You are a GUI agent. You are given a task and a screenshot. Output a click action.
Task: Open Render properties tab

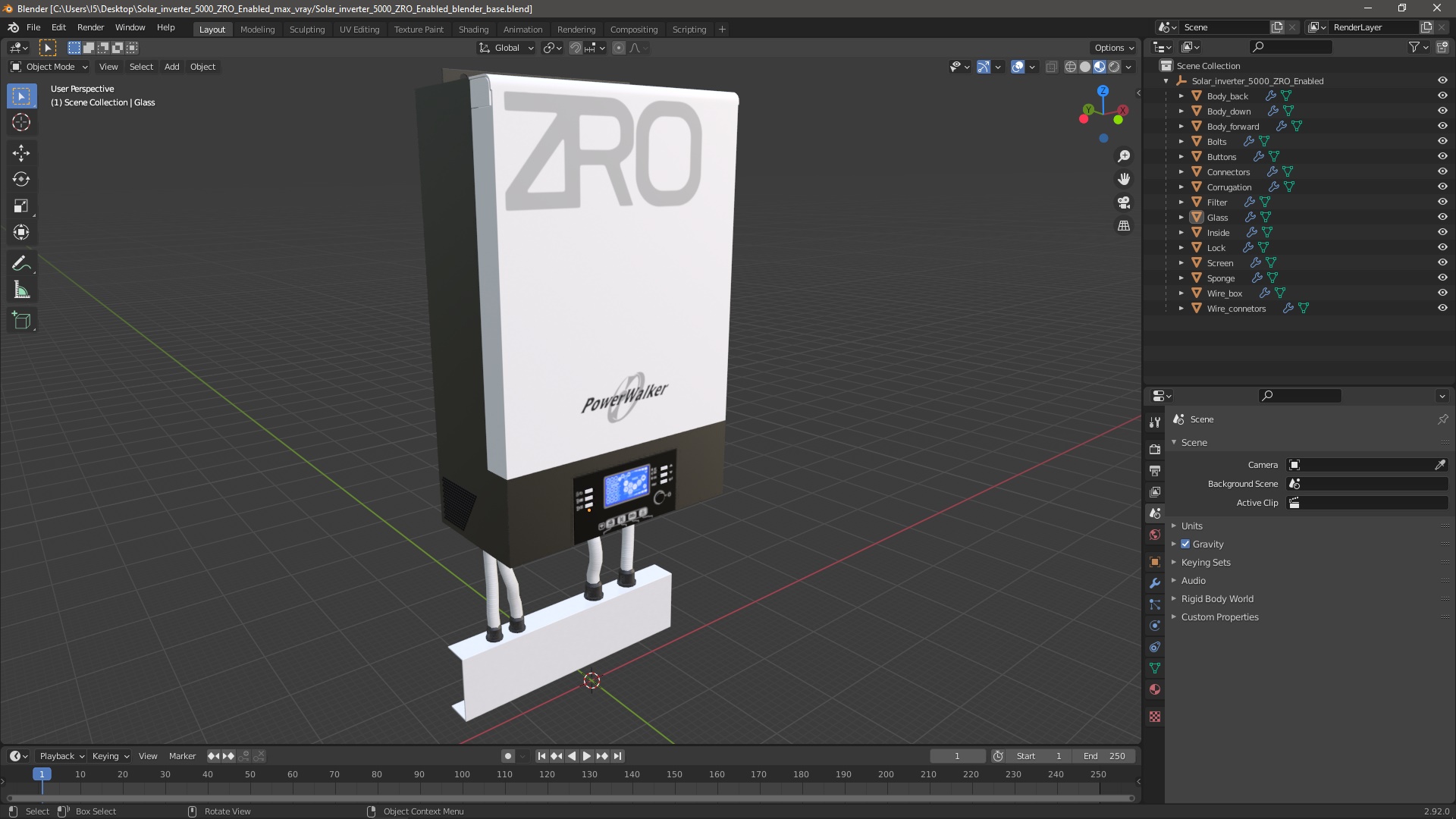[x=1155, y=450]
